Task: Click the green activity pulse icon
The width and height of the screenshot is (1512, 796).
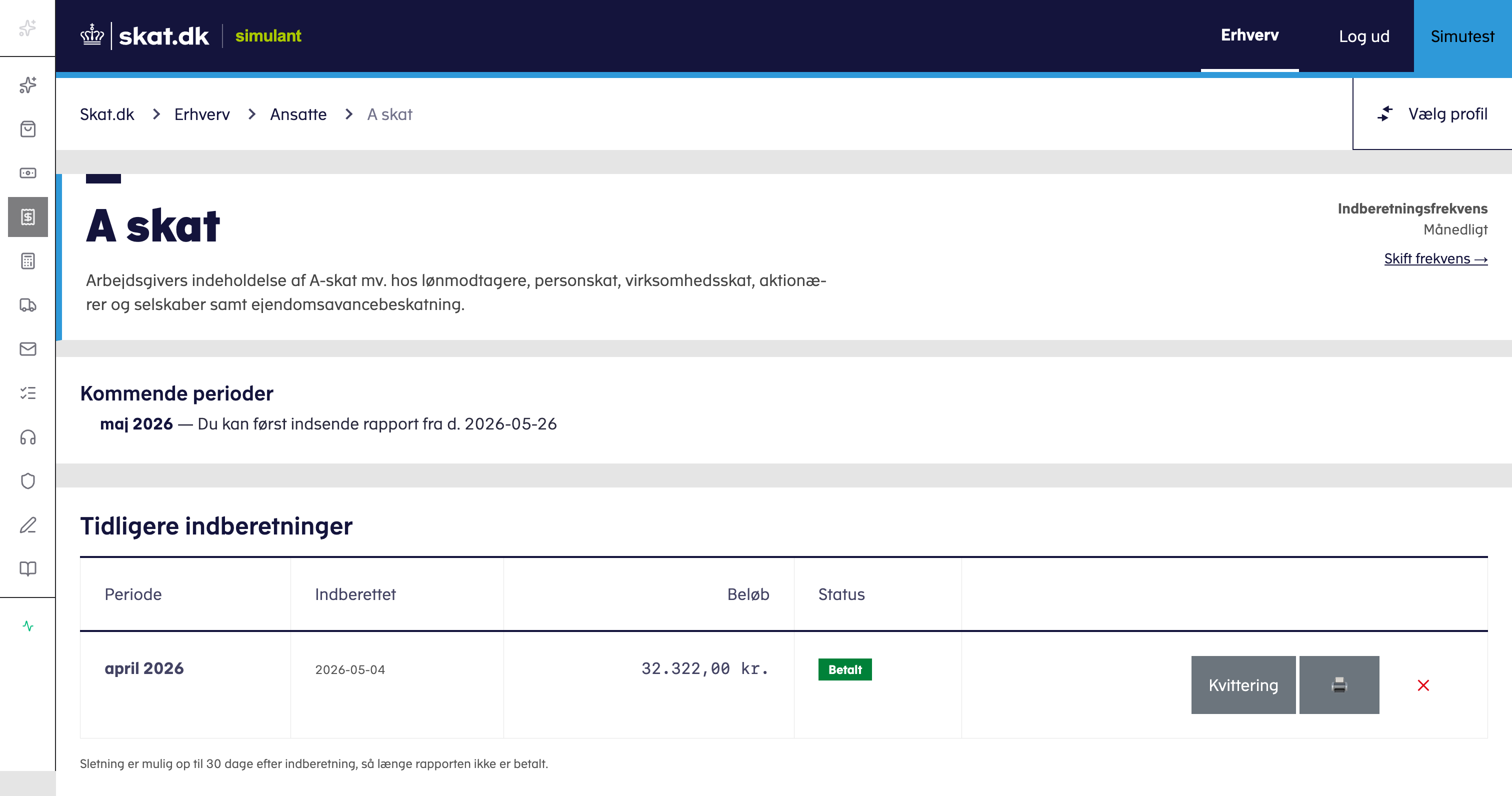Action: point(27,626)
